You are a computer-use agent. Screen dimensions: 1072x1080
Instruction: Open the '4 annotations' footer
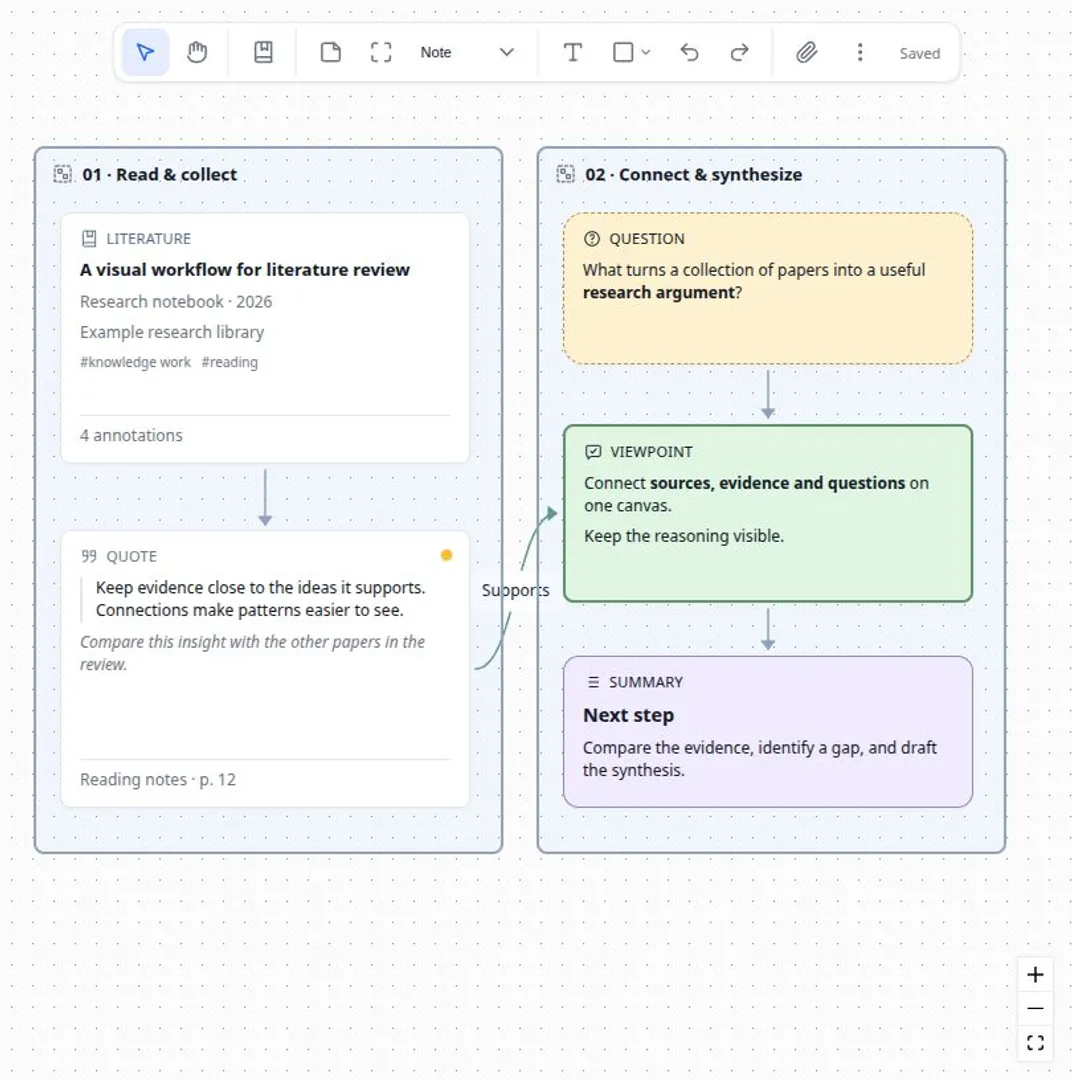tap(132, 435)
